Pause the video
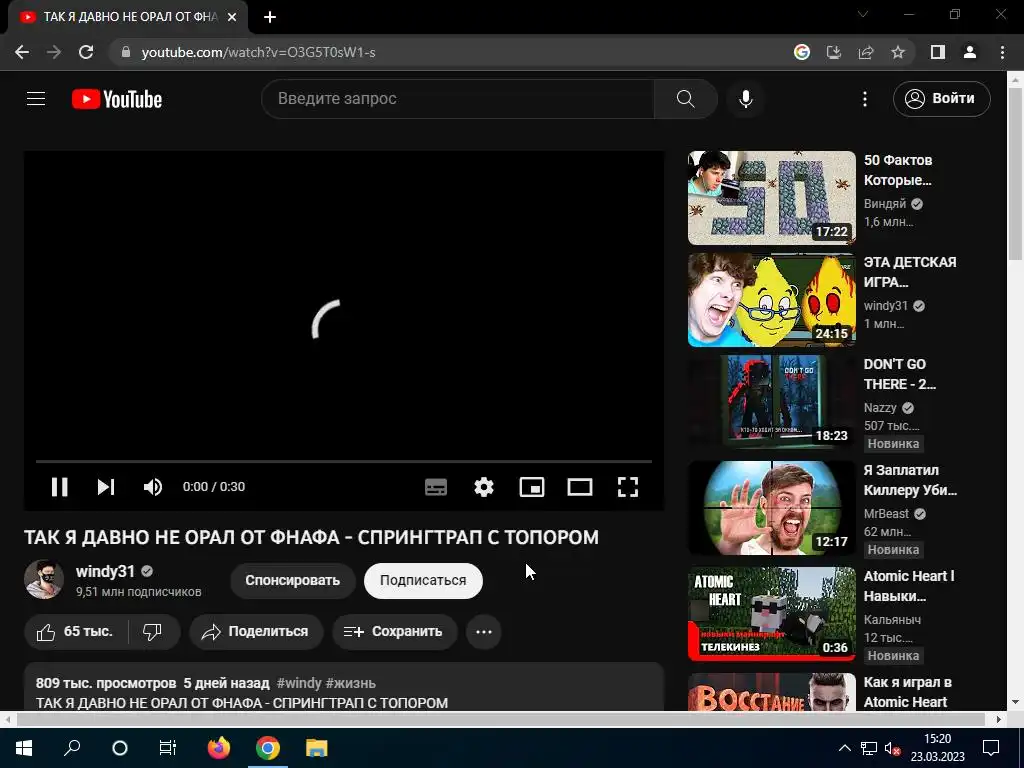The height and width of the screenshot is (768, 1024). point(59,487)
